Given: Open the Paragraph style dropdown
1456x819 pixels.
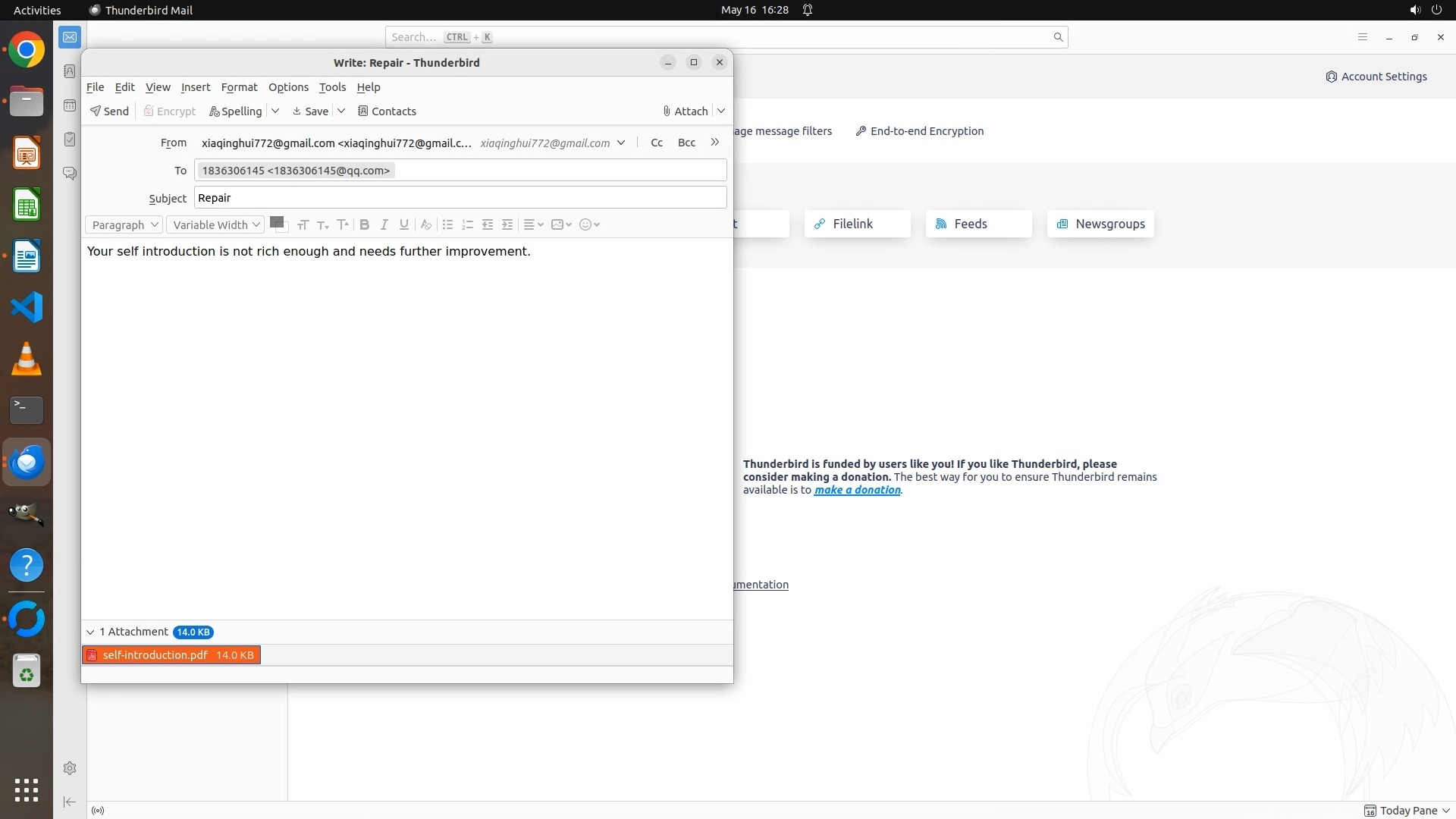Looking at the screenshot, I should tap(124, 224).
